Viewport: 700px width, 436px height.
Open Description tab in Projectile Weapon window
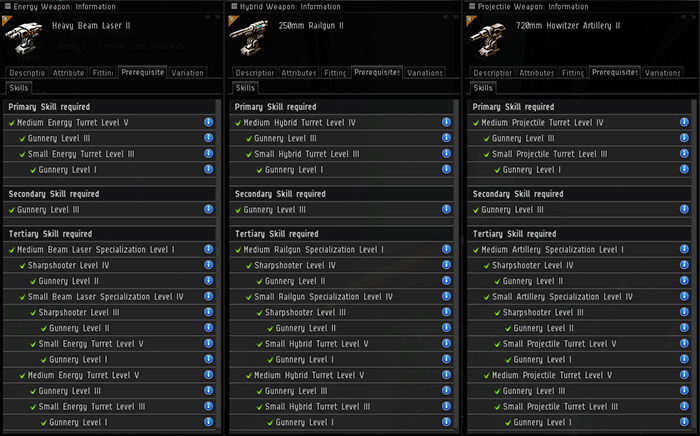click(492, 73)
